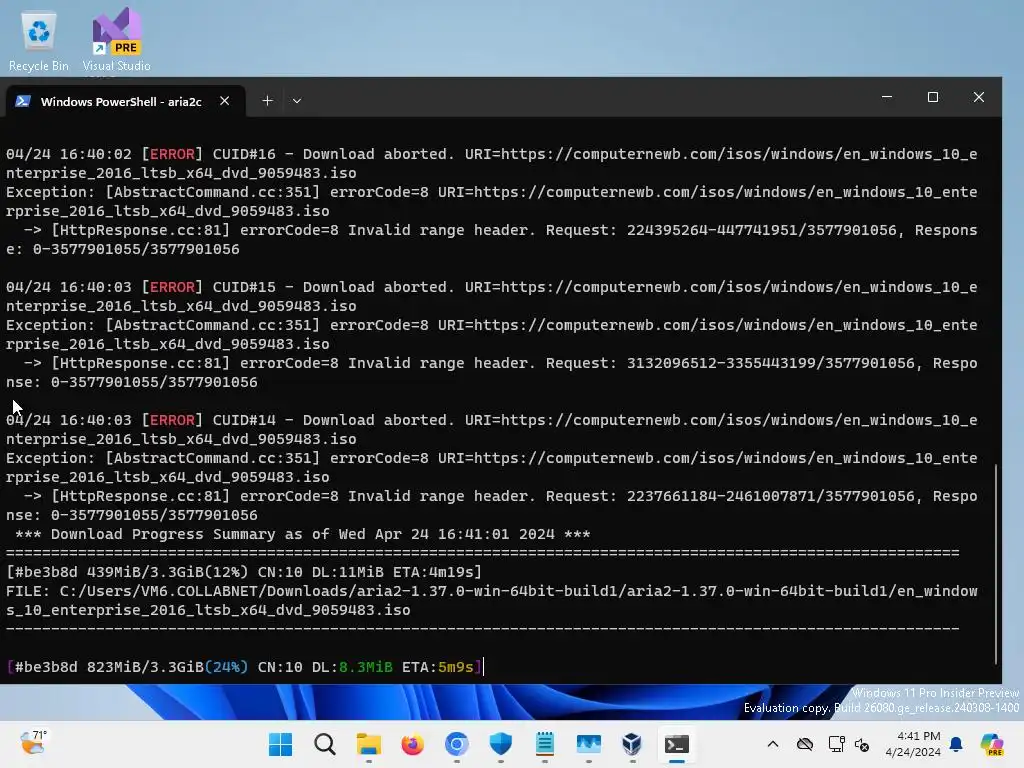This screenshot has height=768, width=1024.
Task: Show hidden system tray icons
Action: [x=773, y=744]
